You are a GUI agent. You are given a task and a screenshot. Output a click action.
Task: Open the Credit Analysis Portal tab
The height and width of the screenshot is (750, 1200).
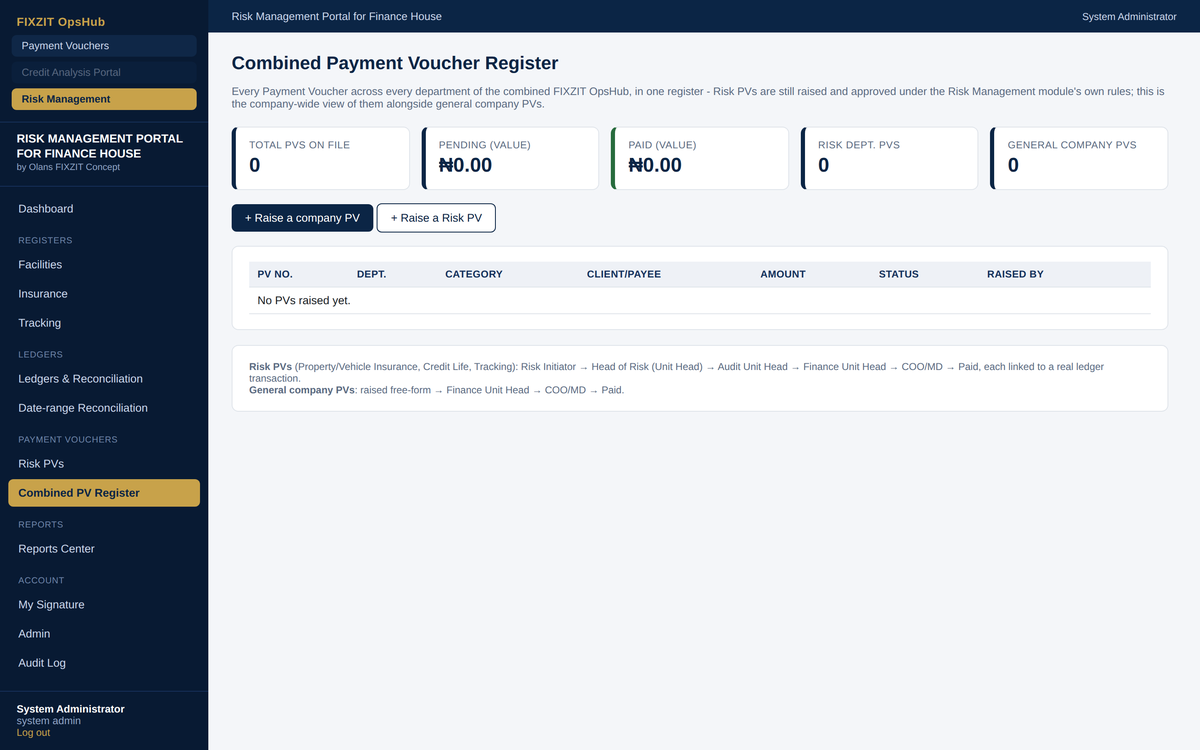point(104,72)
